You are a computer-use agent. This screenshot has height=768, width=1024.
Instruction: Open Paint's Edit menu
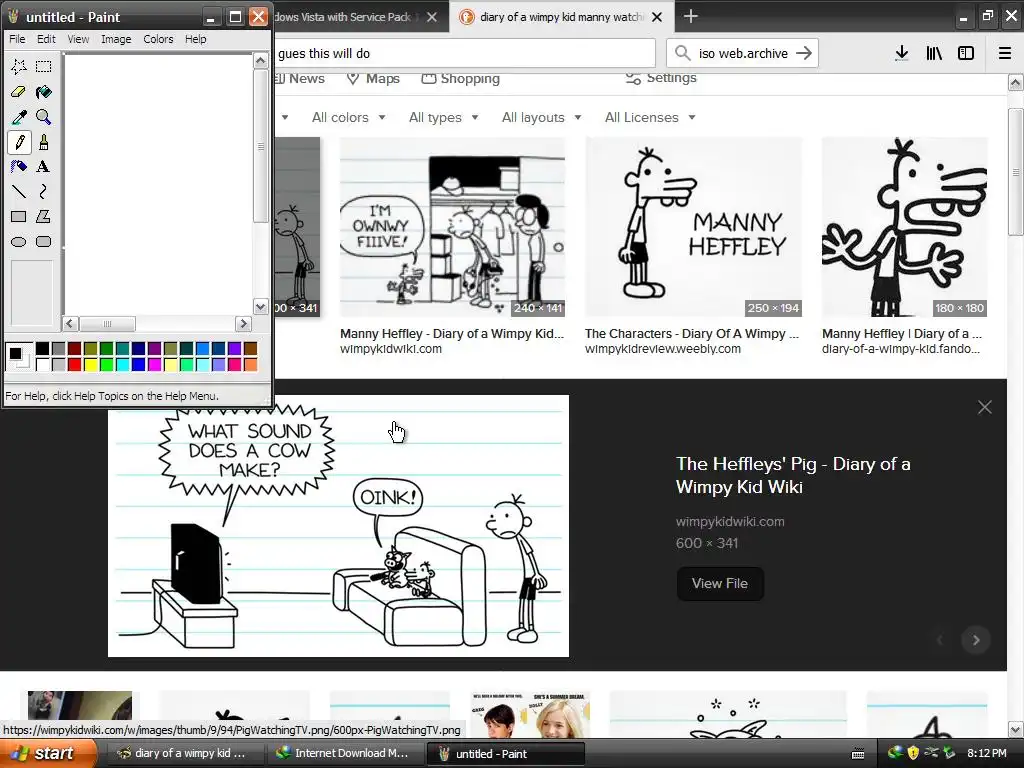(46, 39)
